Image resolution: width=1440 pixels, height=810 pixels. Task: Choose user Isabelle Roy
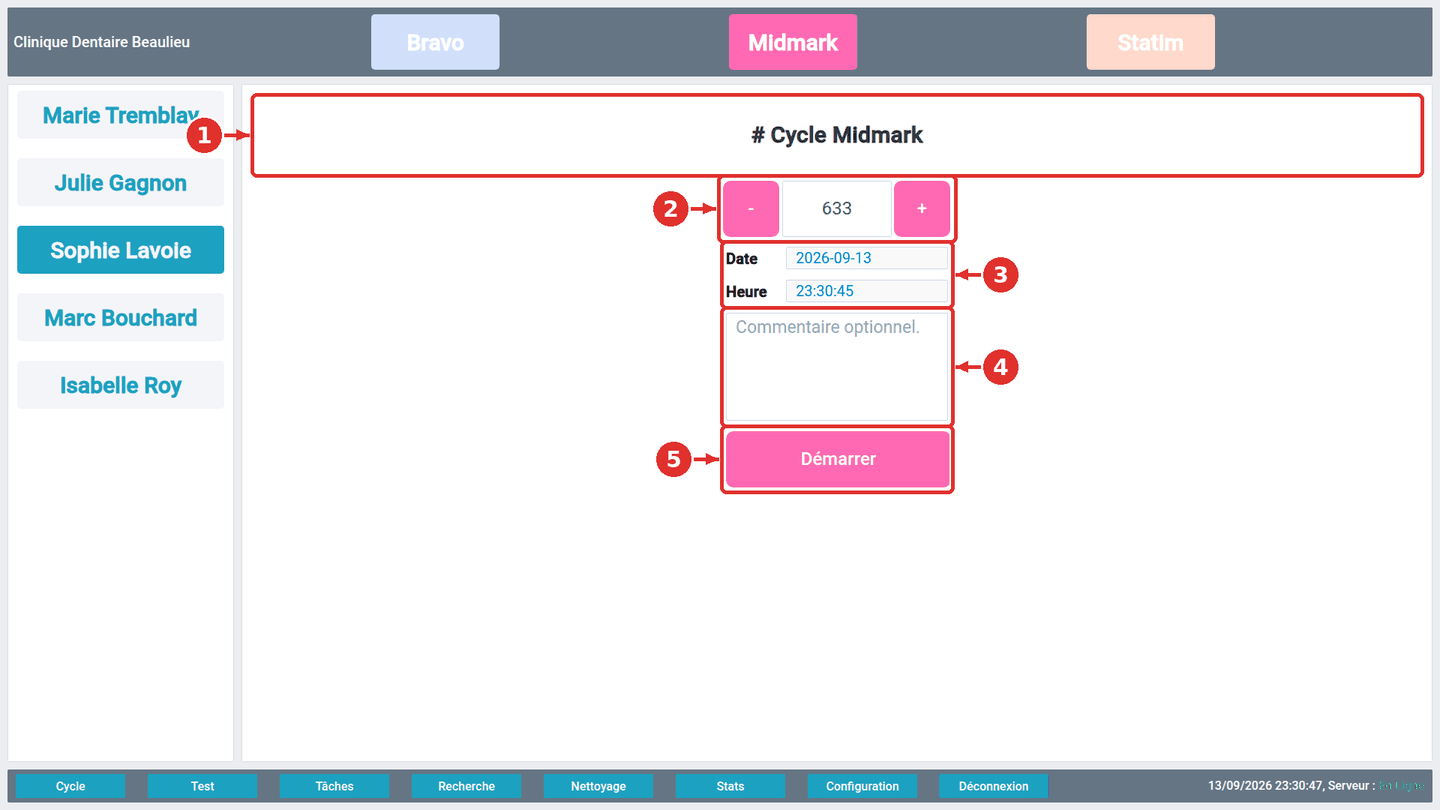pos(120,385)
